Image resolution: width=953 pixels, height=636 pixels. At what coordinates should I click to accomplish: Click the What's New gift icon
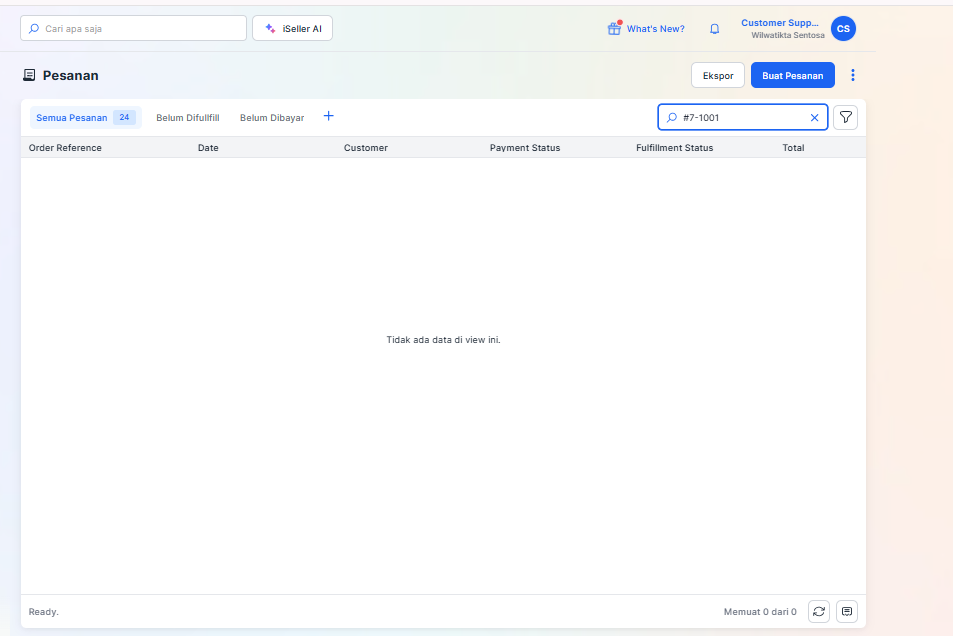pos(614,29)
